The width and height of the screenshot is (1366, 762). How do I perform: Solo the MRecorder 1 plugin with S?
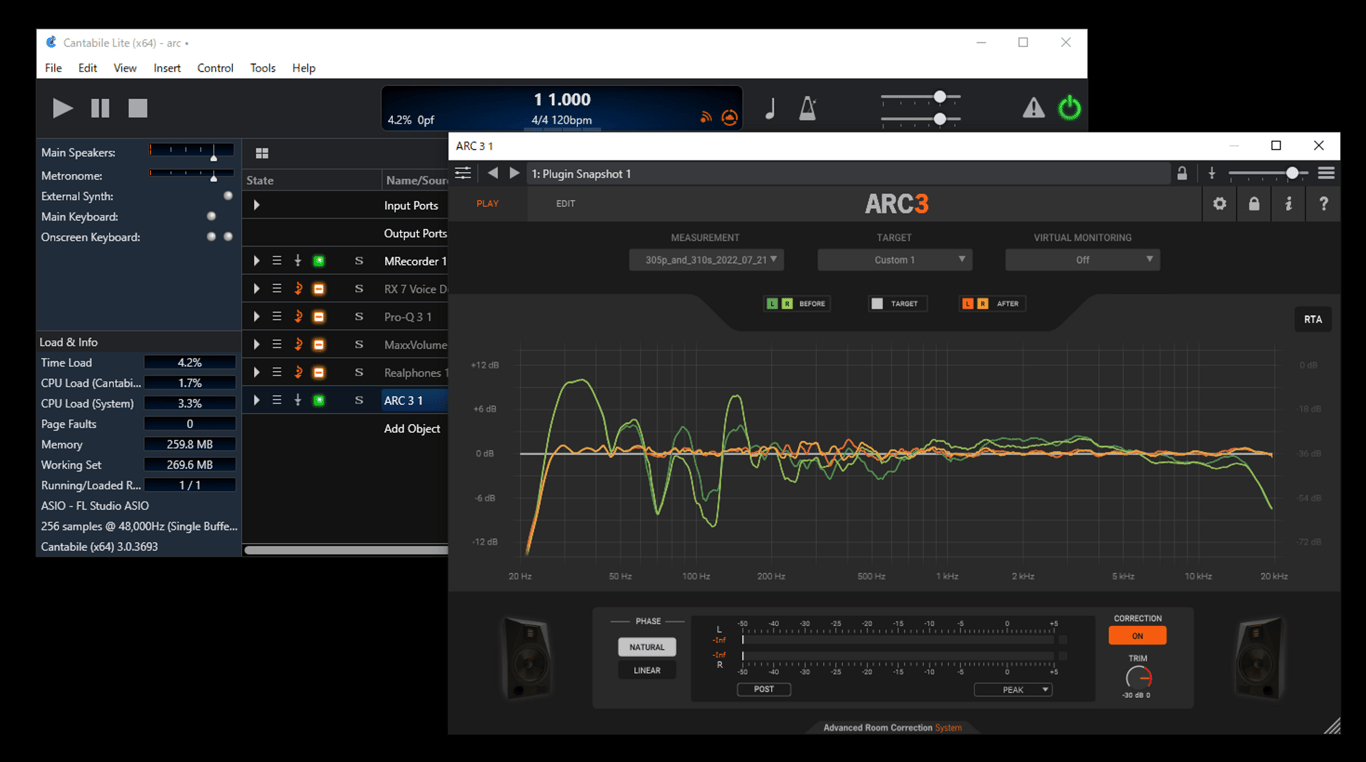click(x=359, y=261)
